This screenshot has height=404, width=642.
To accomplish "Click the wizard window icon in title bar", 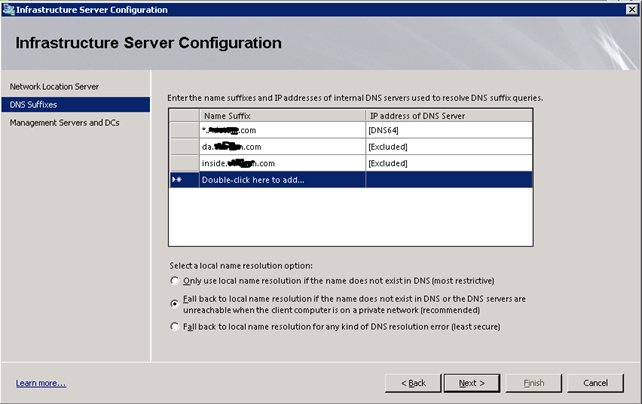I will [10, 9].
